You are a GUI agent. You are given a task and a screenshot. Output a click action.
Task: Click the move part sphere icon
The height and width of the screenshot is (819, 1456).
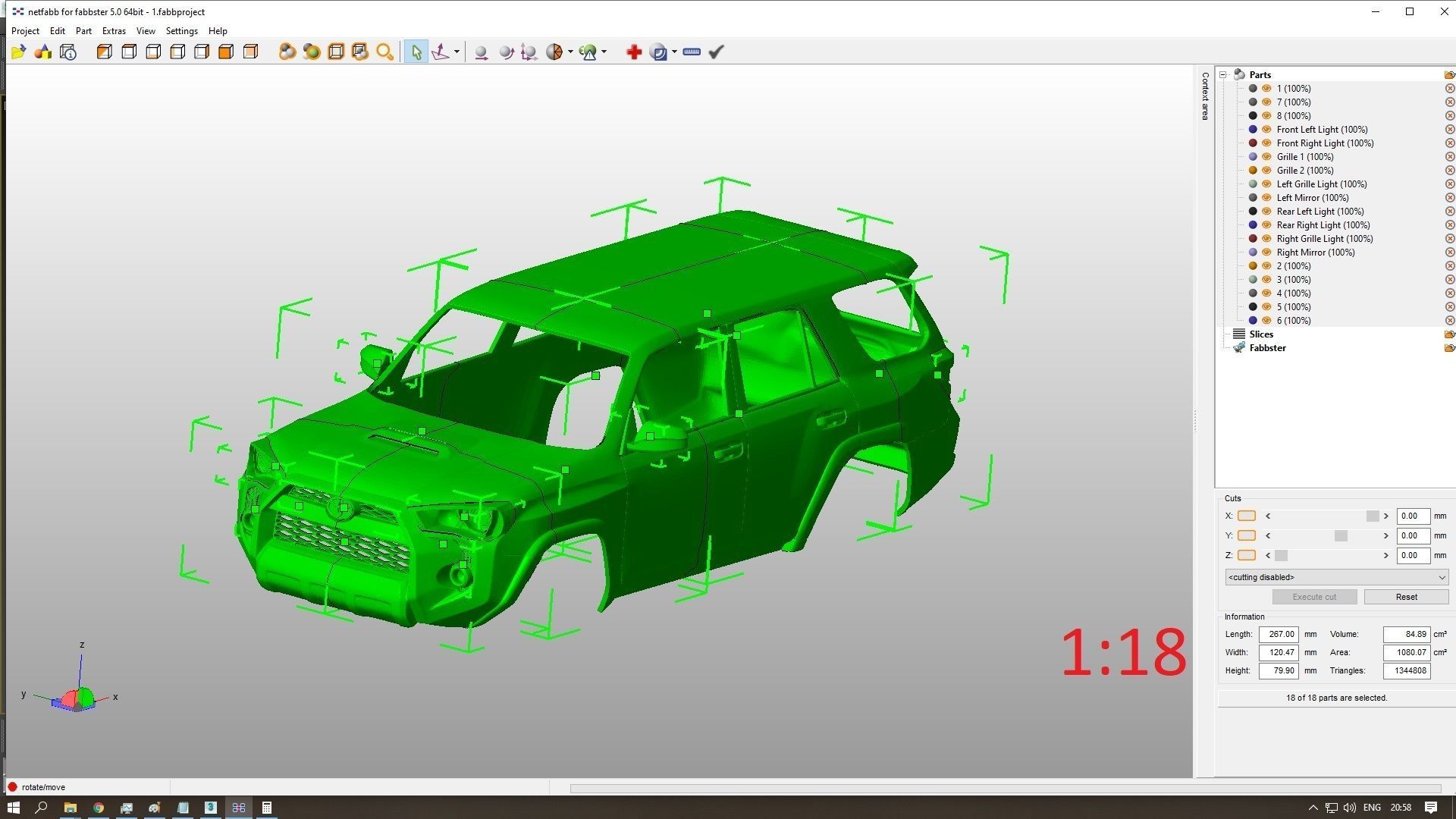[x=481, y=52]
